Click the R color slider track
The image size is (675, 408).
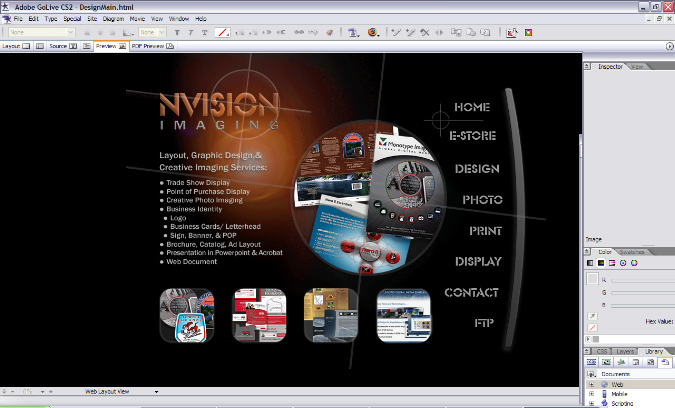coord(640,280)
